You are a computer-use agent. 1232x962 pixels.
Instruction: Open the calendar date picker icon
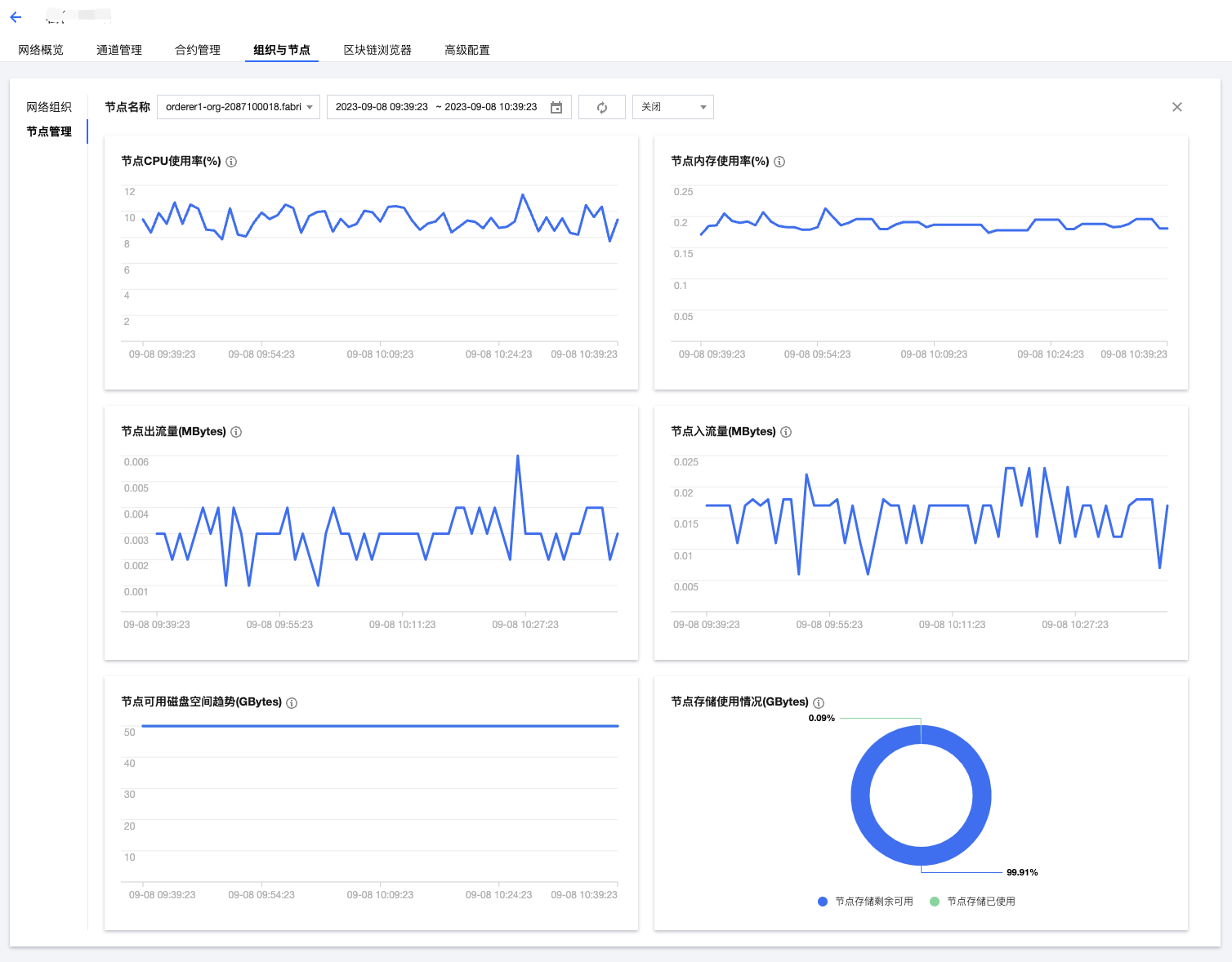coord(556,107)
